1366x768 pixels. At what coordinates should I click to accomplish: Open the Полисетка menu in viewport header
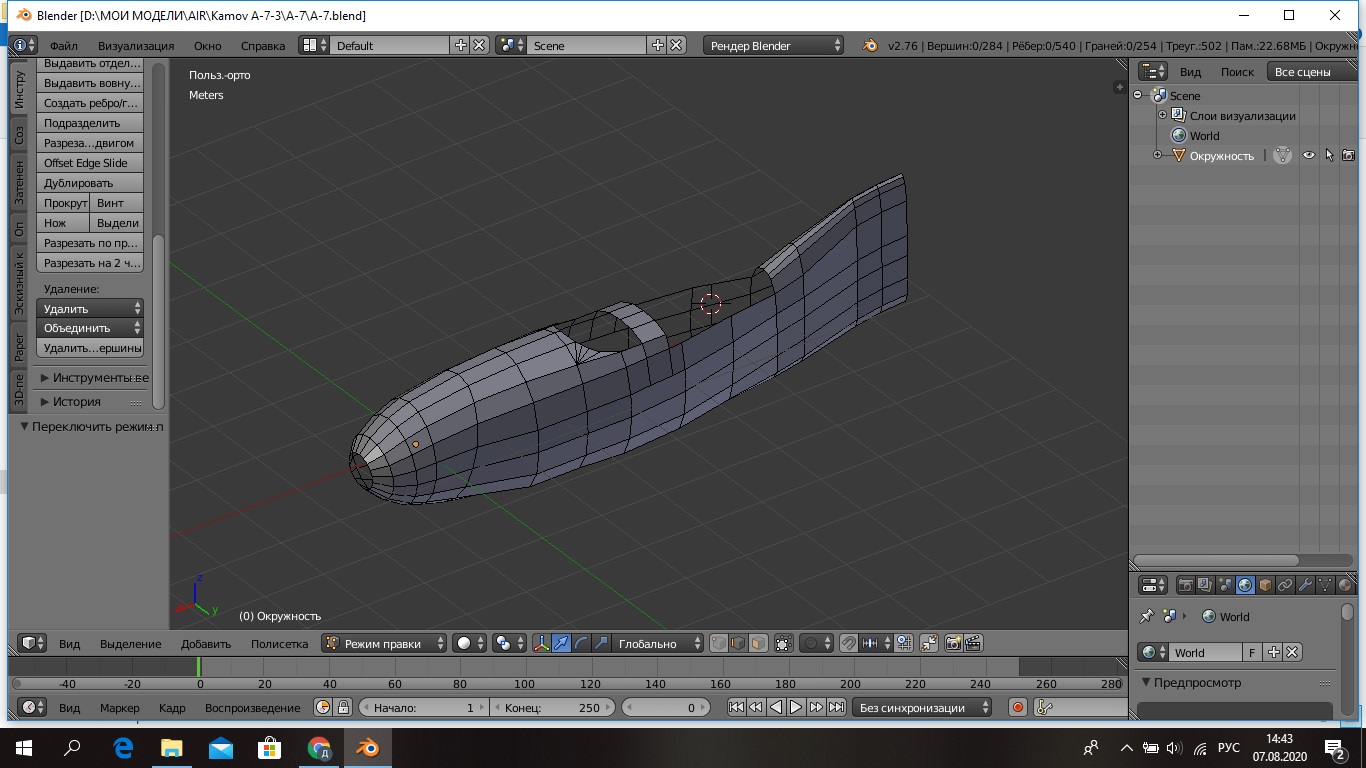pos(279,644)
